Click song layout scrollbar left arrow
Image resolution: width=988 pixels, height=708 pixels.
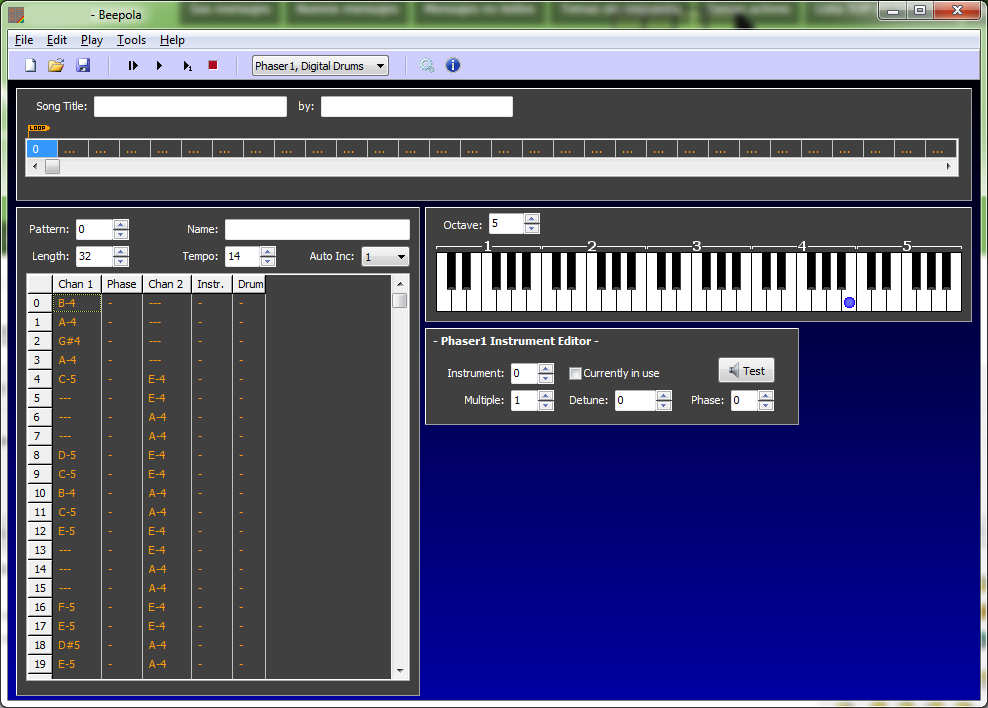pyautogui.click(x=35, y=167)
